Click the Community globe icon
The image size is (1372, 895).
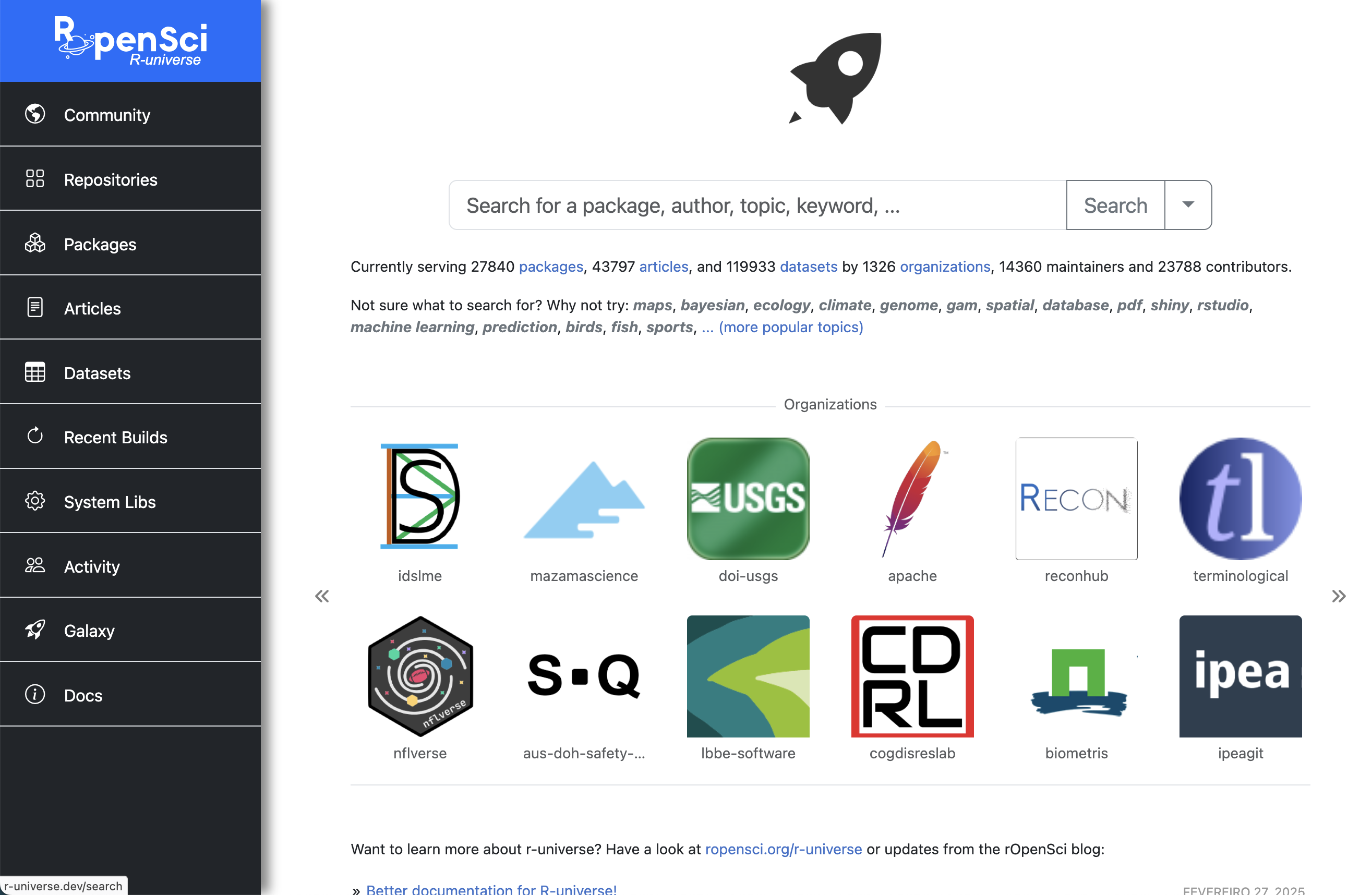click(34, 114)
